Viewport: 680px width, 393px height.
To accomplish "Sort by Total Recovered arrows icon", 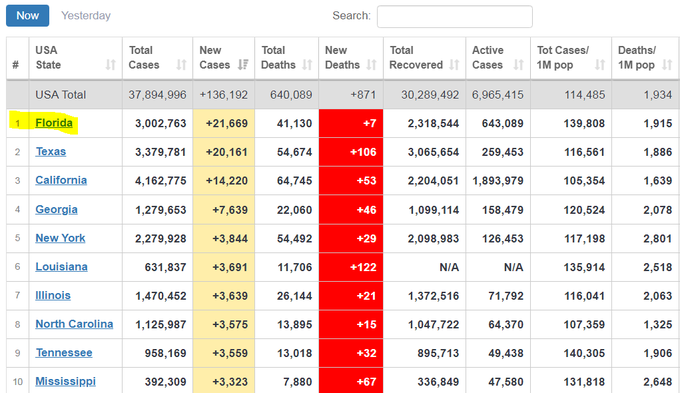I will coord(454,65).
